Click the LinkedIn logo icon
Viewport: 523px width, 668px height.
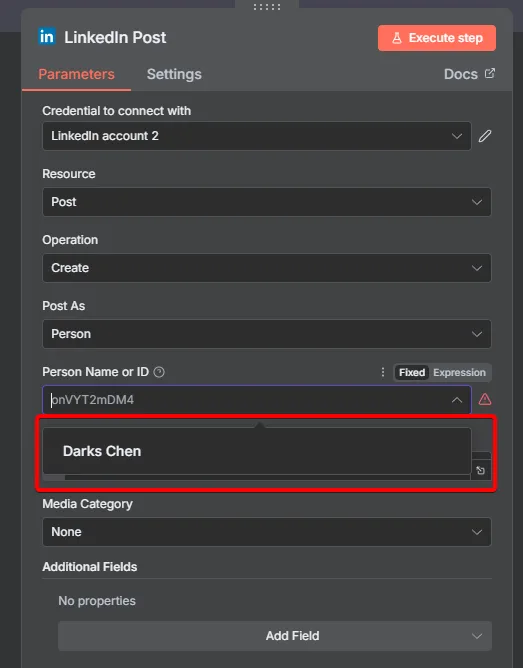pyautogui.click(x=46, y=37)
